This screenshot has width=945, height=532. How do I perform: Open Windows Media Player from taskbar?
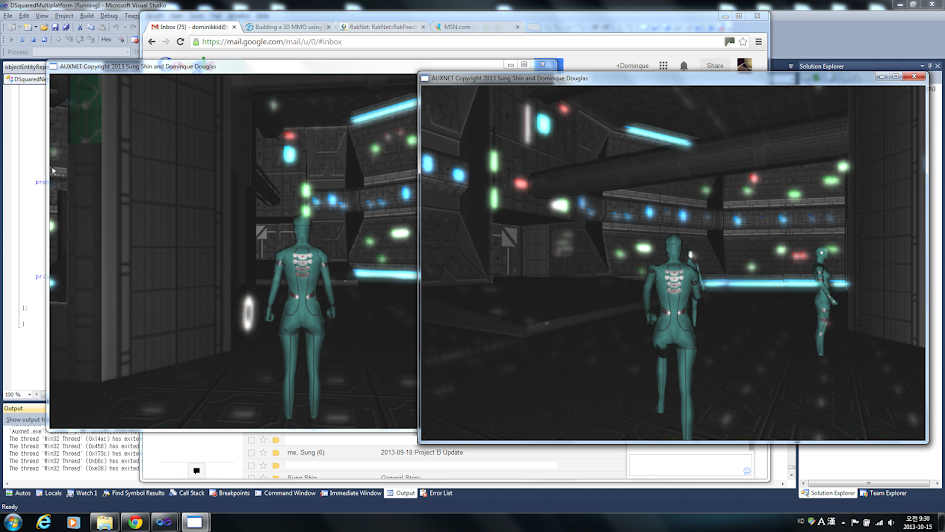point(74,522)
